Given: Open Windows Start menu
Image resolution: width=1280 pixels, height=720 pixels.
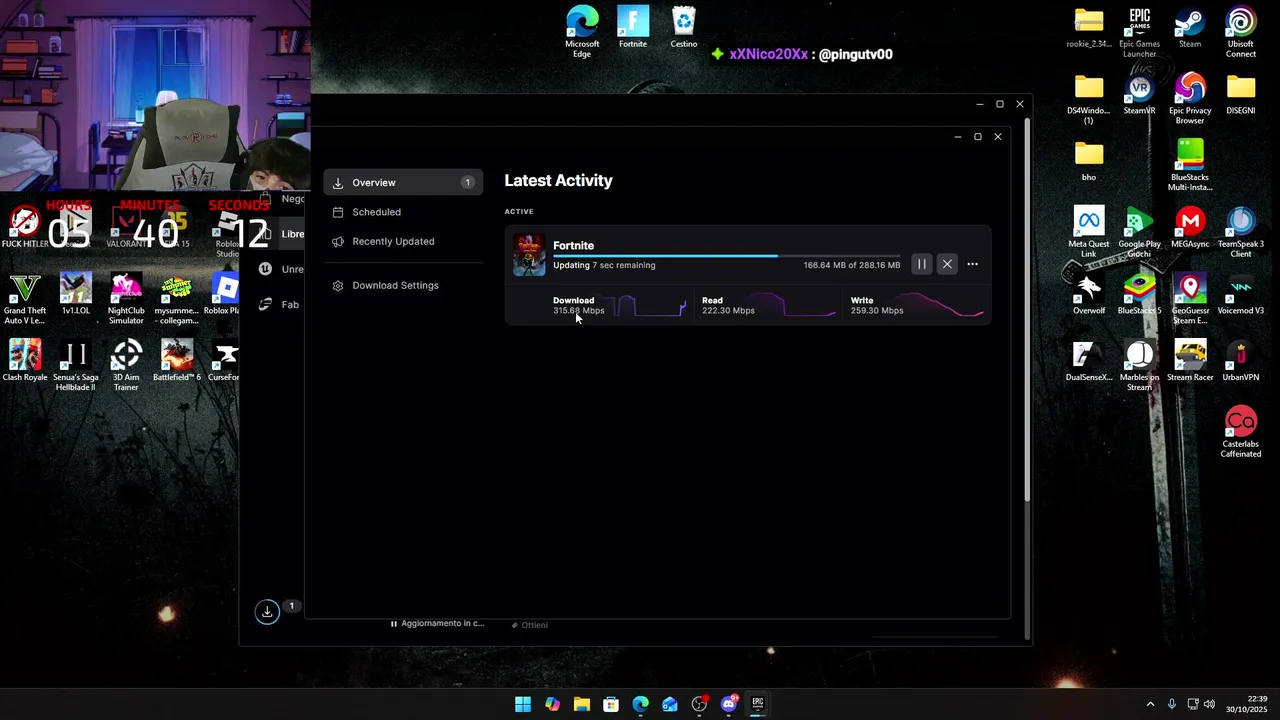Looking at the screenshot, I should click(523, 704).
